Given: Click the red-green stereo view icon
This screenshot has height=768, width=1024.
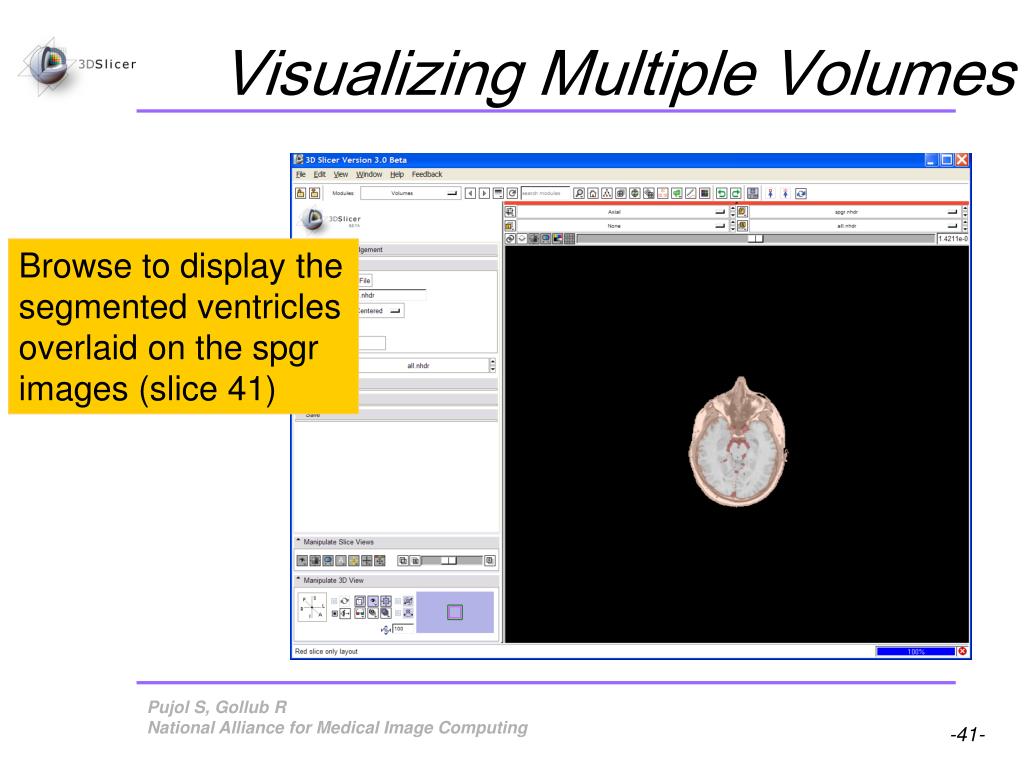Looking at the screenshot, I should 360,613.
